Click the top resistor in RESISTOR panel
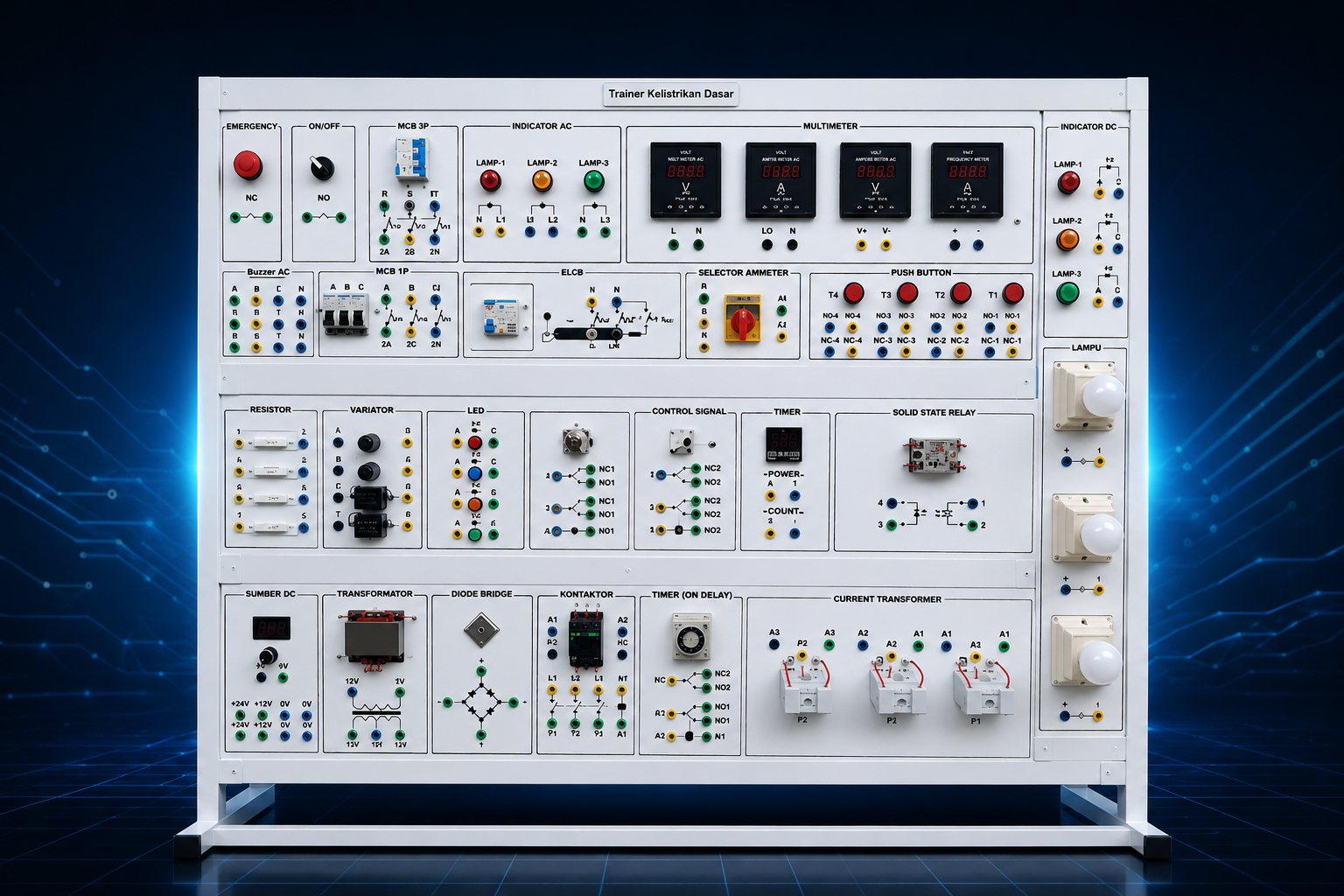Viewport: 1344px width, 896px height. point(271,444)
